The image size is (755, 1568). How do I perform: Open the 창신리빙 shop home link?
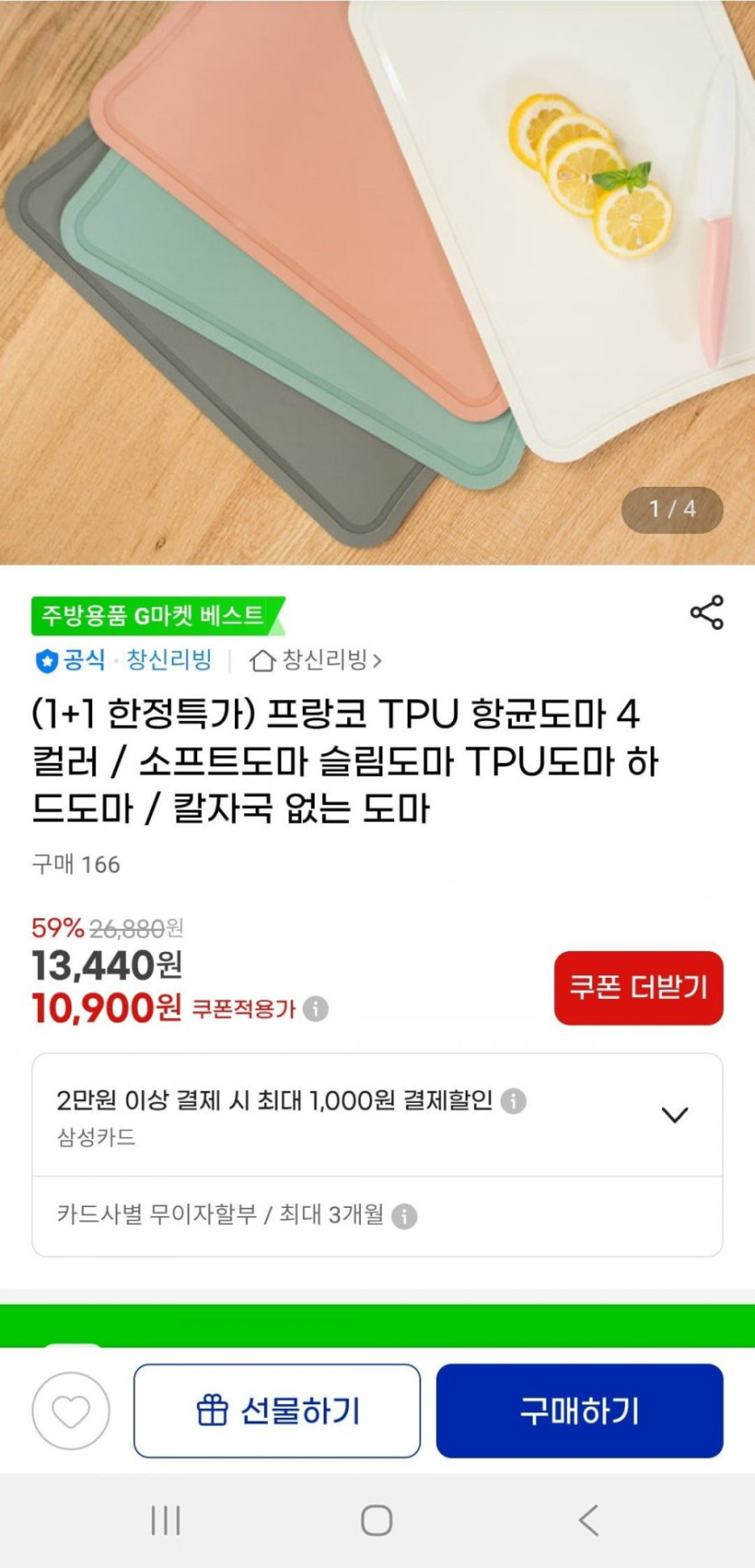[316, 660]
